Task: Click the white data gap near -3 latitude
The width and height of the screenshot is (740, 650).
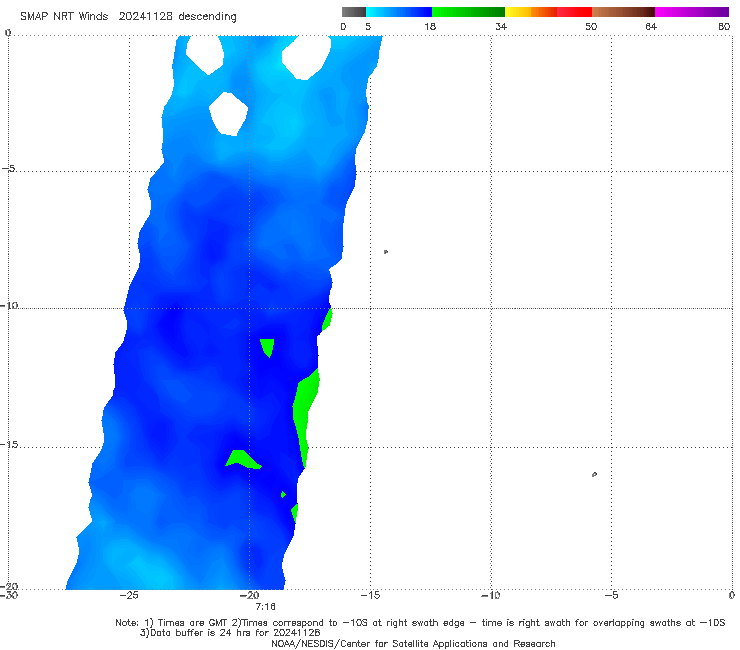Action: pos(228,114)
